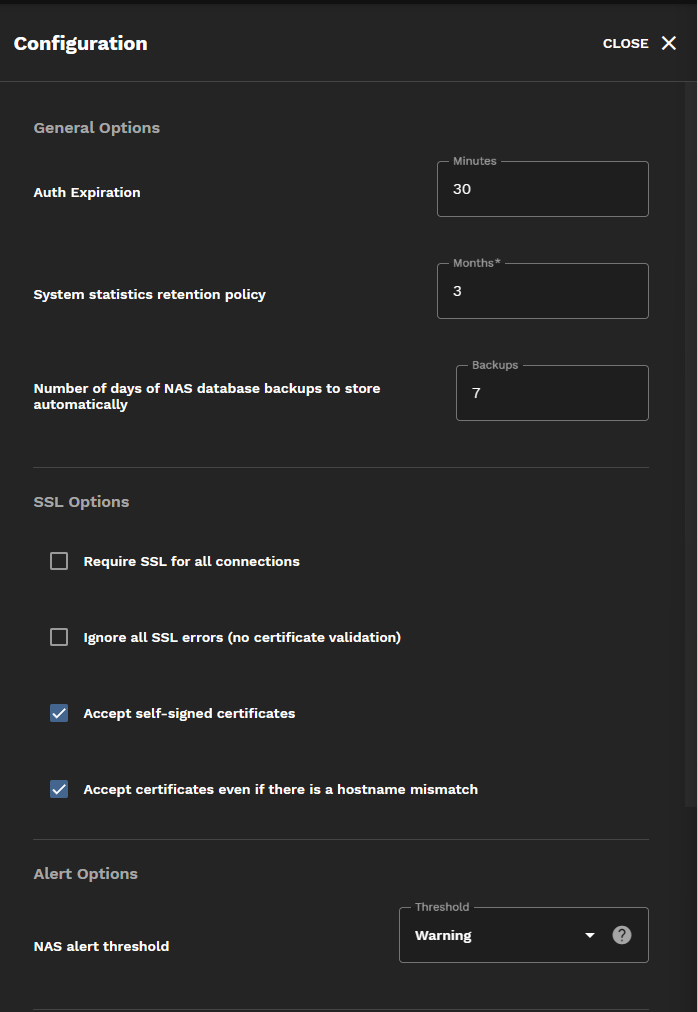Disable accepting certificates with hostname mismatch

(58, 789)
